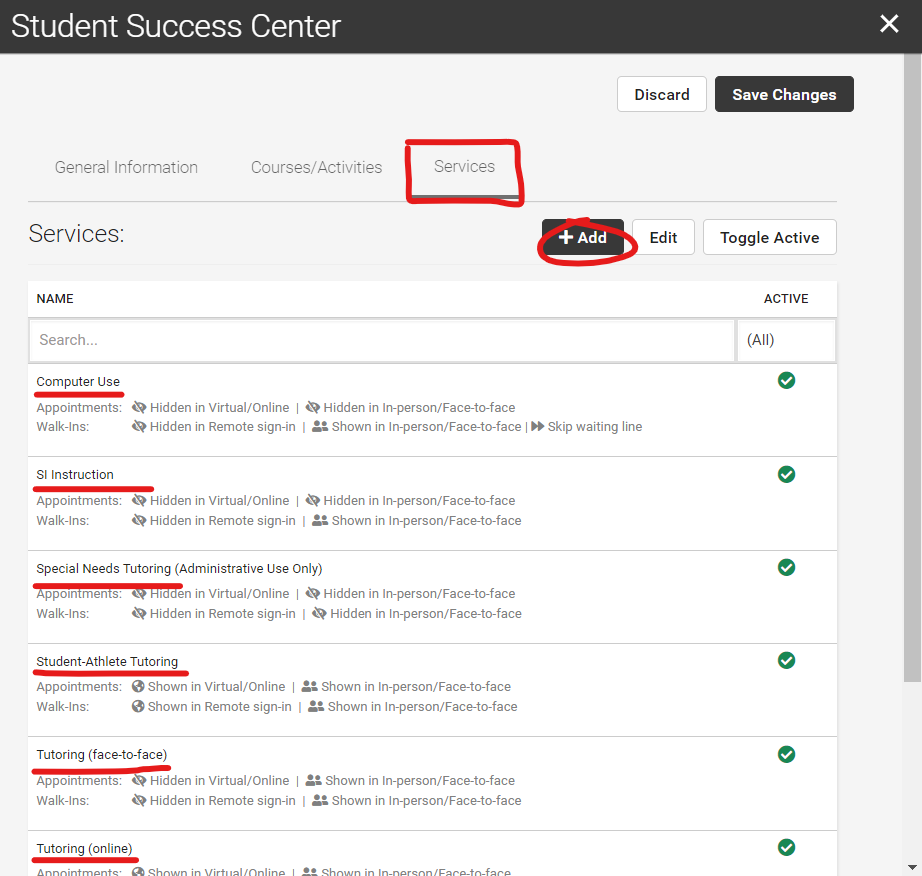Image resolution: width=922 pixels, height=876 pixels.
Task: Click active checkmark for Student-Athlete Tutoring
Action: 786,660
